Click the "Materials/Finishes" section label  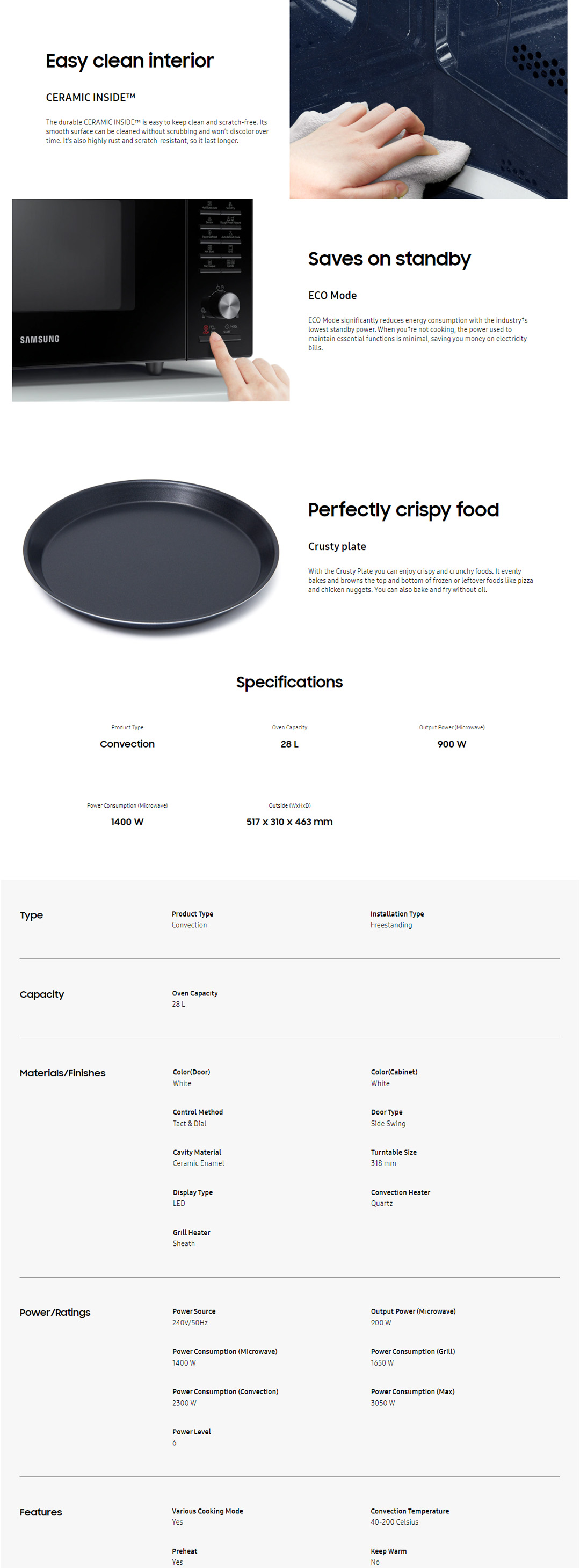click(63, 1073)
